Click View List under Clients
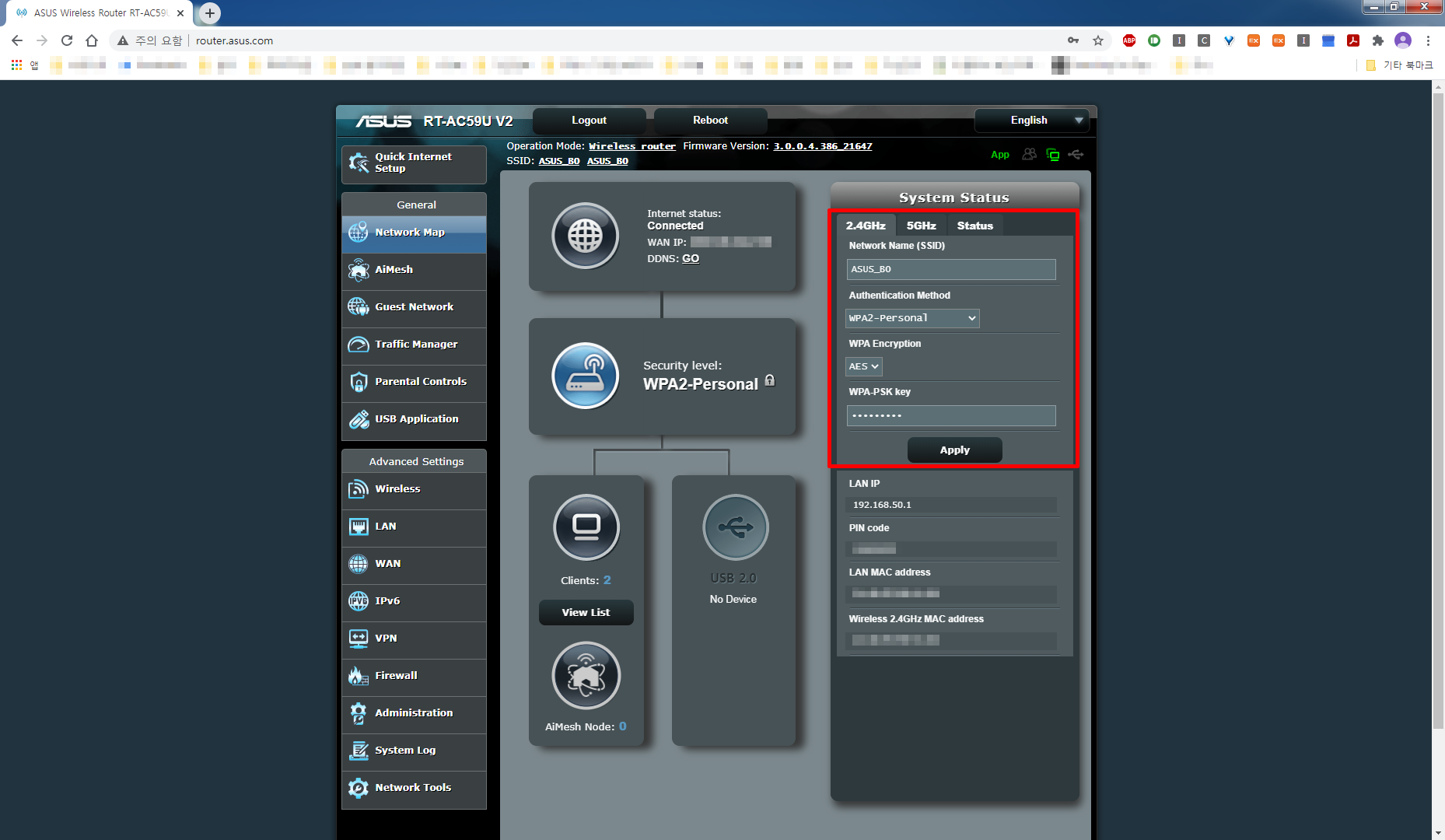Image resolution: width=1445 pixels, height=840 pixels. (x=586, y=612)
